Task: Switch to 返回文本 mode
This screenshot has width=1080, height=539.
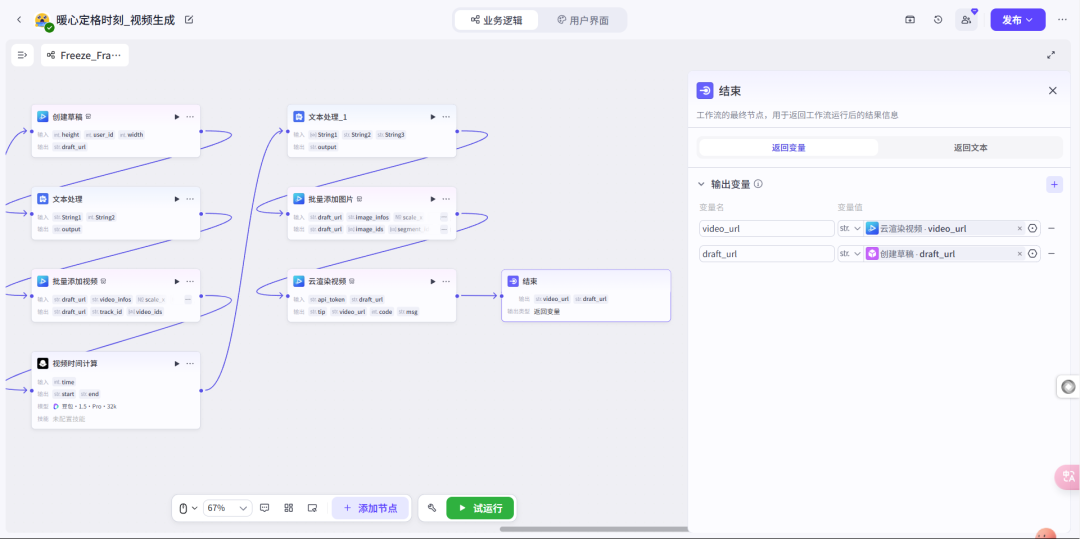Action: [x=970, y=147]
